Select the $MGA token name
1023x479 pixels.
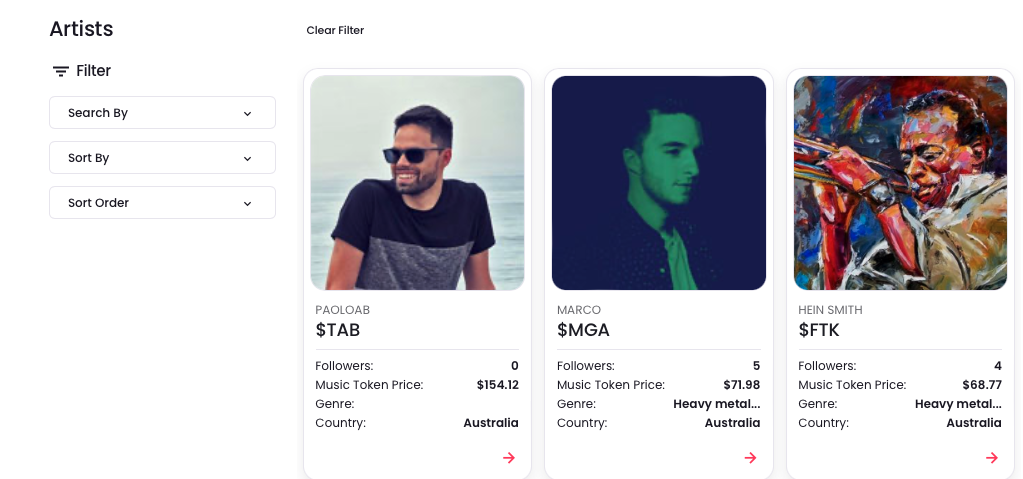tap(583, 330)
